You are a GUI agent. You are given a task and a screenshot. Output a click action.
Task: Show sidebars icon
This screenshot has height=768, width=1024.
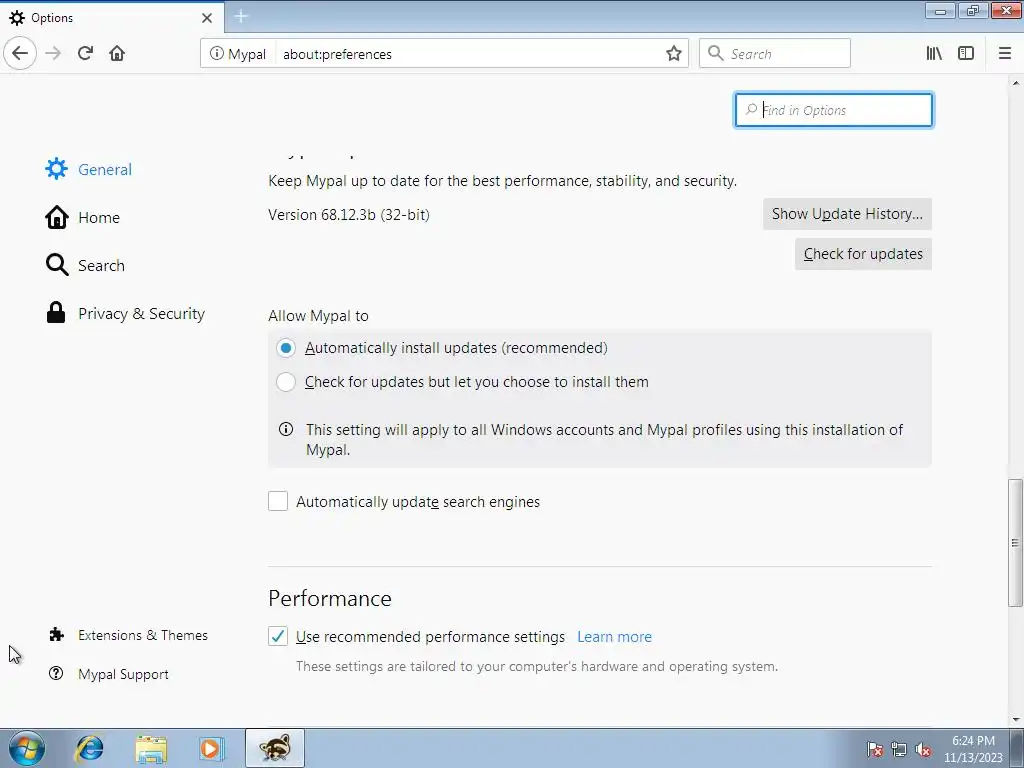(966, 54)
